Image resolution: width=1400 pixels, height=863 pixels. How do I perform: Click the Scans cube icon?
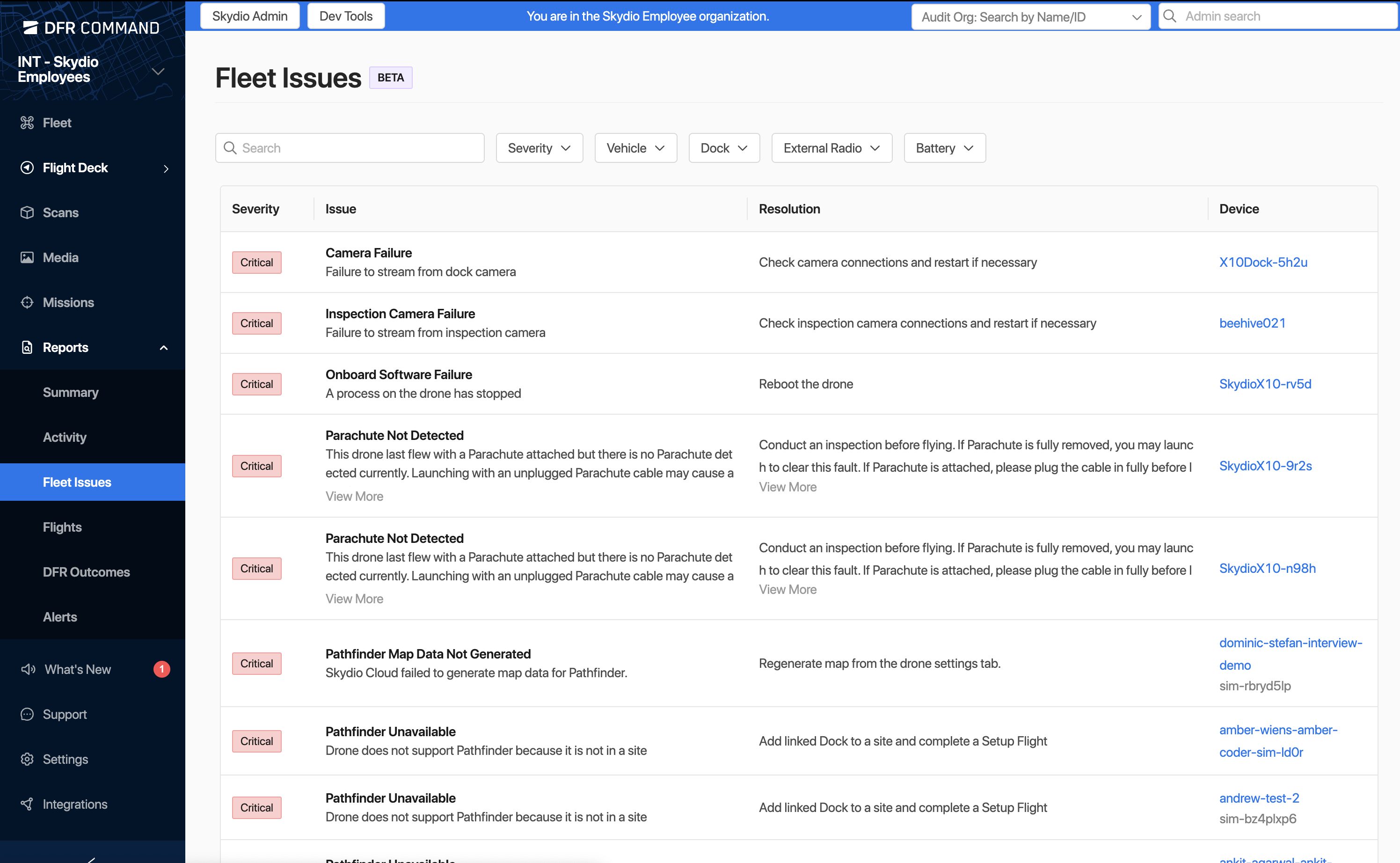pyautogui.click(x=27, y=212)
